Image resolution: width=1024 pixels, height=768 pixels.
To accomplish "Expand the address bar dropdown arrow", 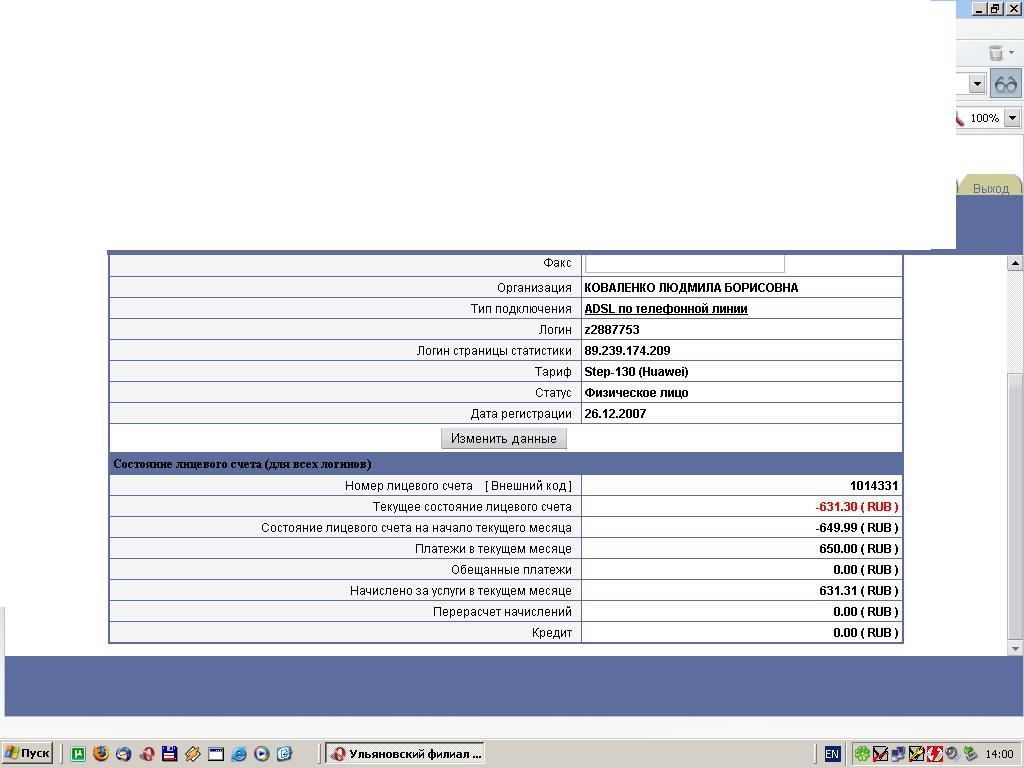I will pos(977,85).
